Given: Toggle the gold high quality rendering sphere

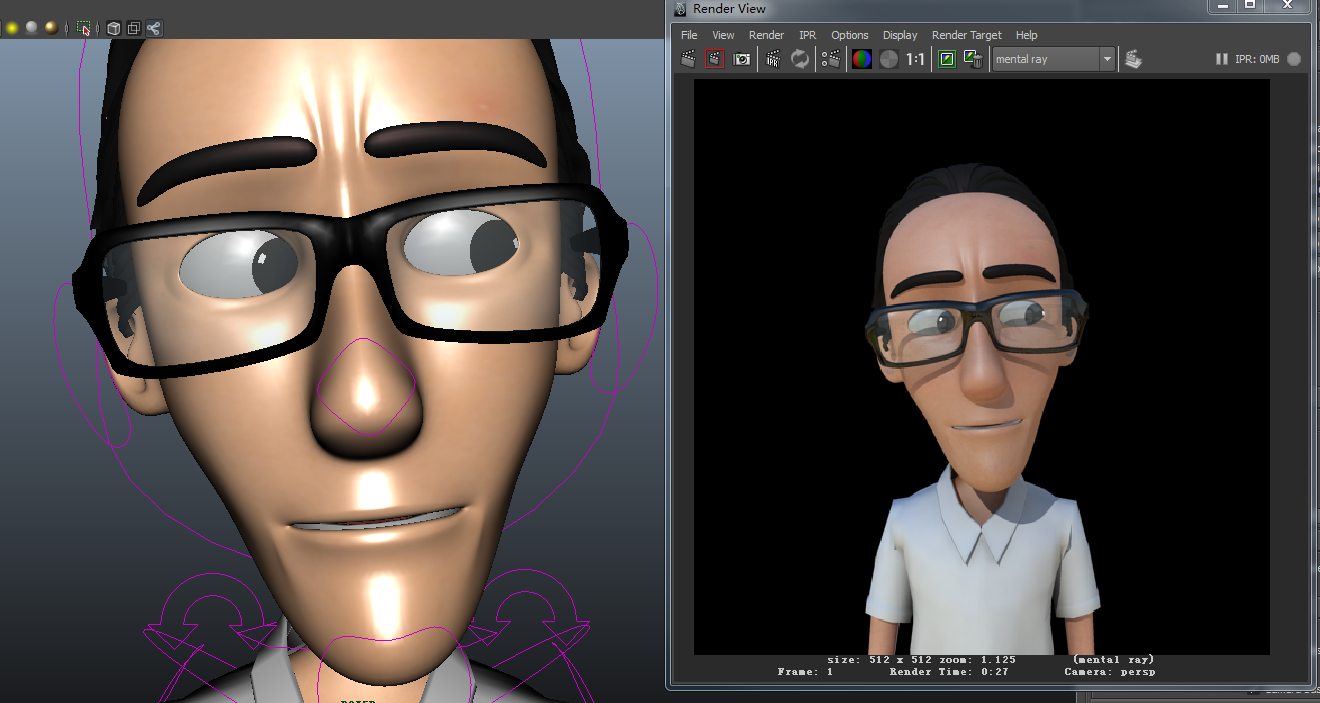Looking at the screenshot, I should pos(51,28).
